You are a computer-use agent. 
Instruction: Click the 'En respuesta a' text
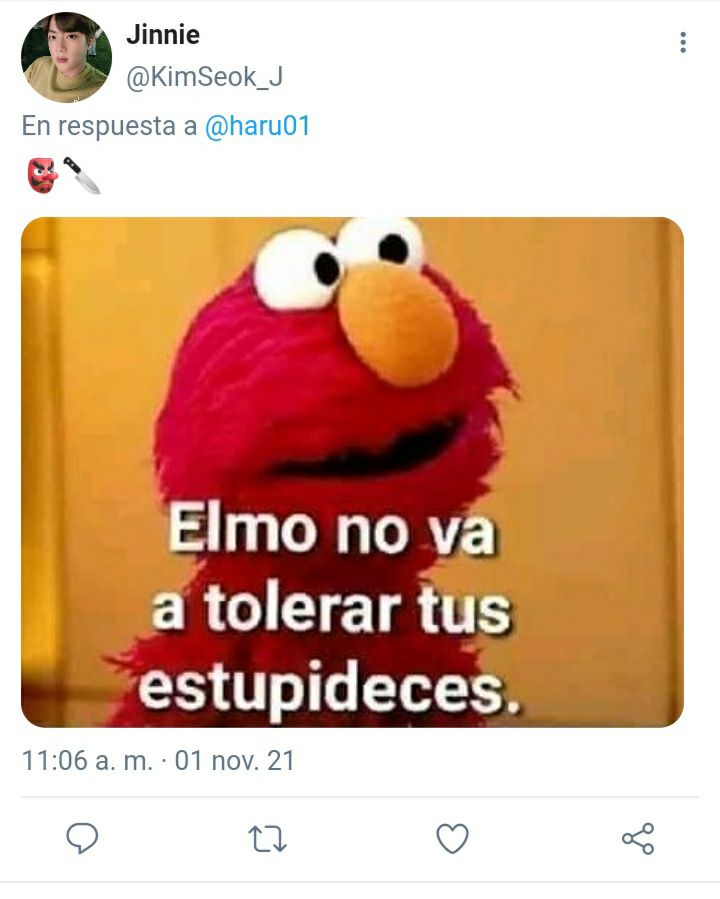click(109, 126)
